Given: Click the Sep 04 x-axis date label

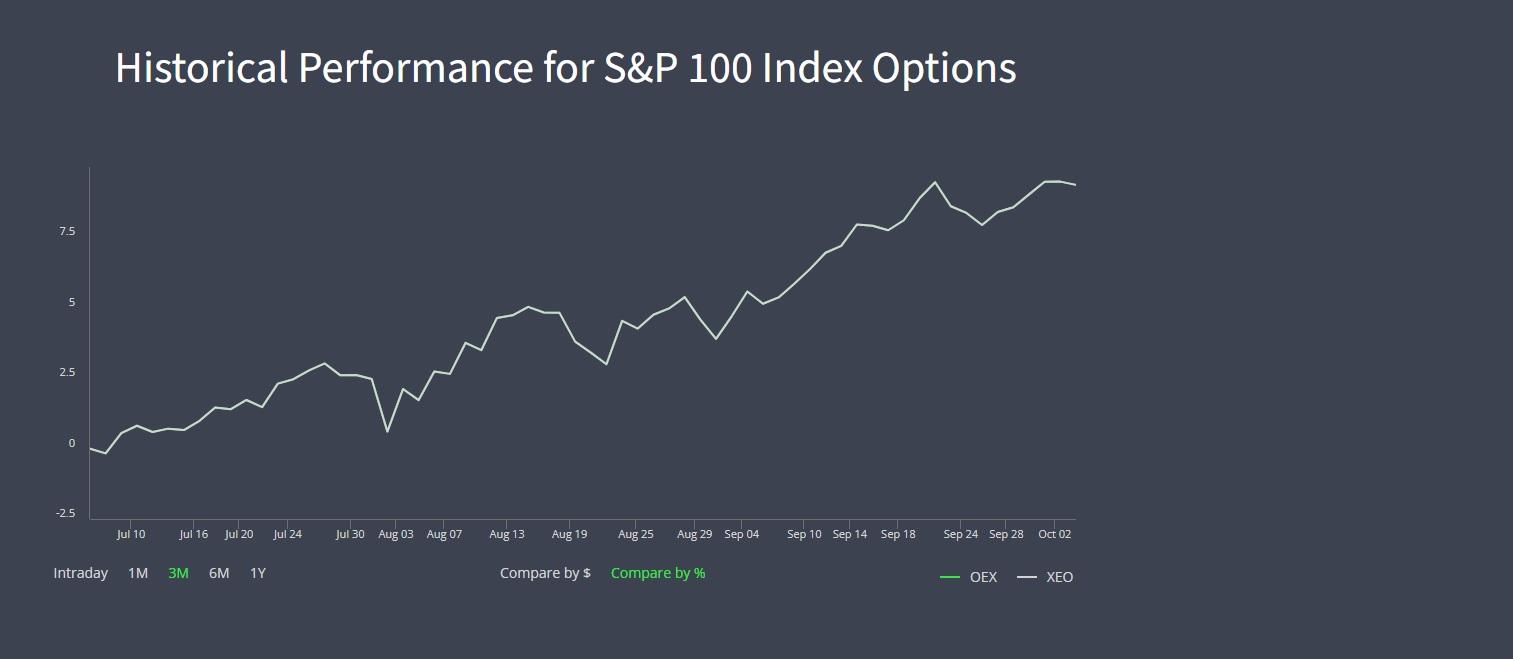Looking at the screenshot, I should click(x=741, y=534).
